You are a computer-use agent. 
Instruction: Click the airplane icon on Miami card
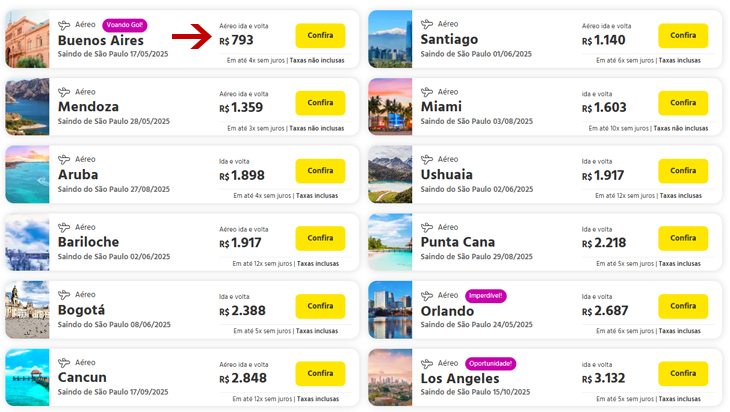pyautogui.click(x=427, y=92)
